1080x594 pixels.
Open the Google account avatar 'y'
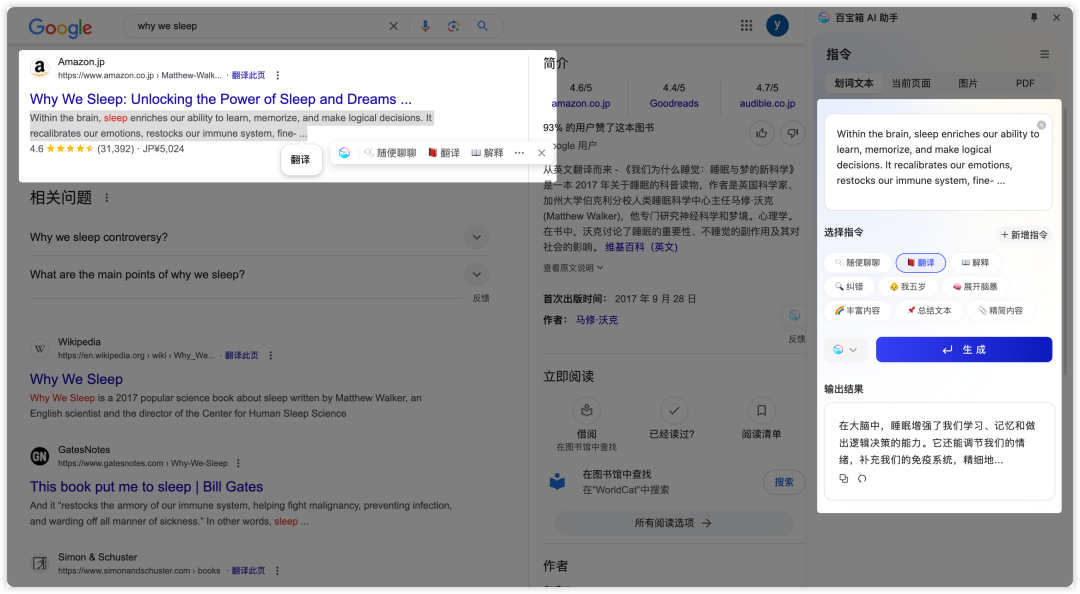(777, 25)
